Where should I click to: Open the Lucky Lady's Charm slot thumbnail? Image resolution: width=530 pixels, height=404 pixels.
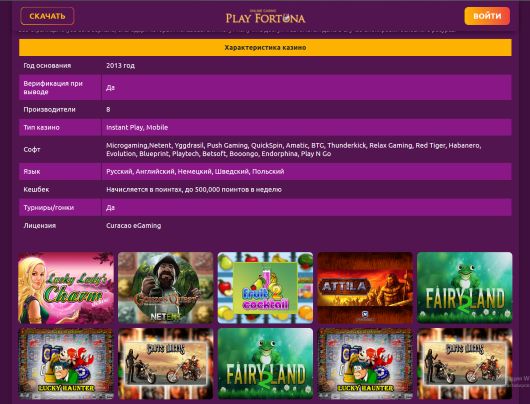66,288
